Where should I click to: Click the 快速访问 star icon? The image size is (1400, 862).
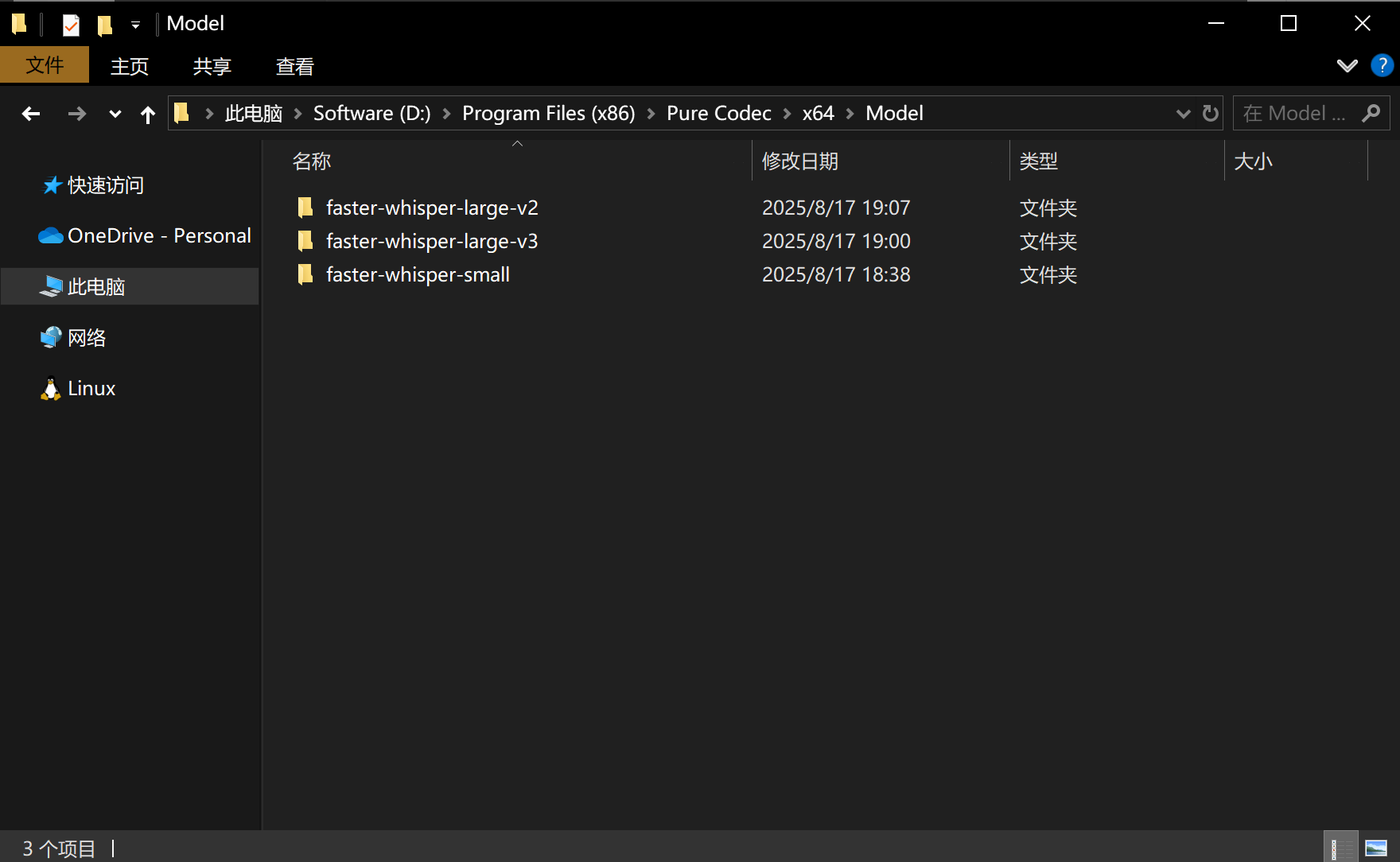pyautogui.click(x=52, y=185)
